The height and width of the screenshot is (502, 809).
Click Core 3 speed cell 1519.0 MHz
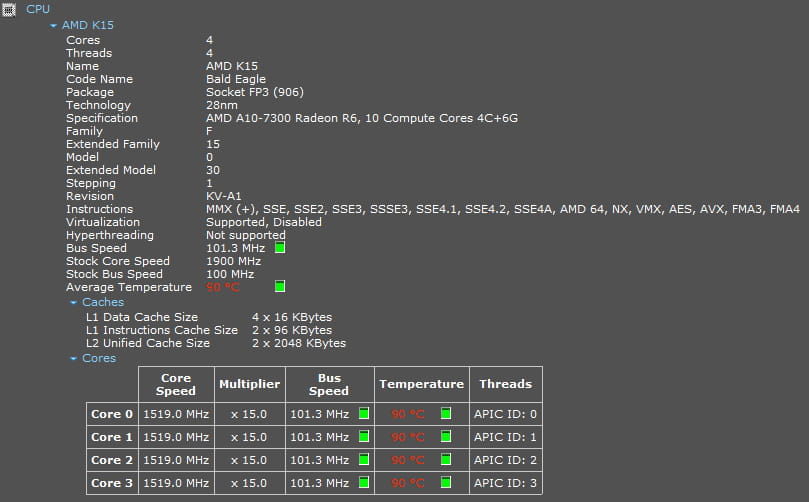(176, 483)
